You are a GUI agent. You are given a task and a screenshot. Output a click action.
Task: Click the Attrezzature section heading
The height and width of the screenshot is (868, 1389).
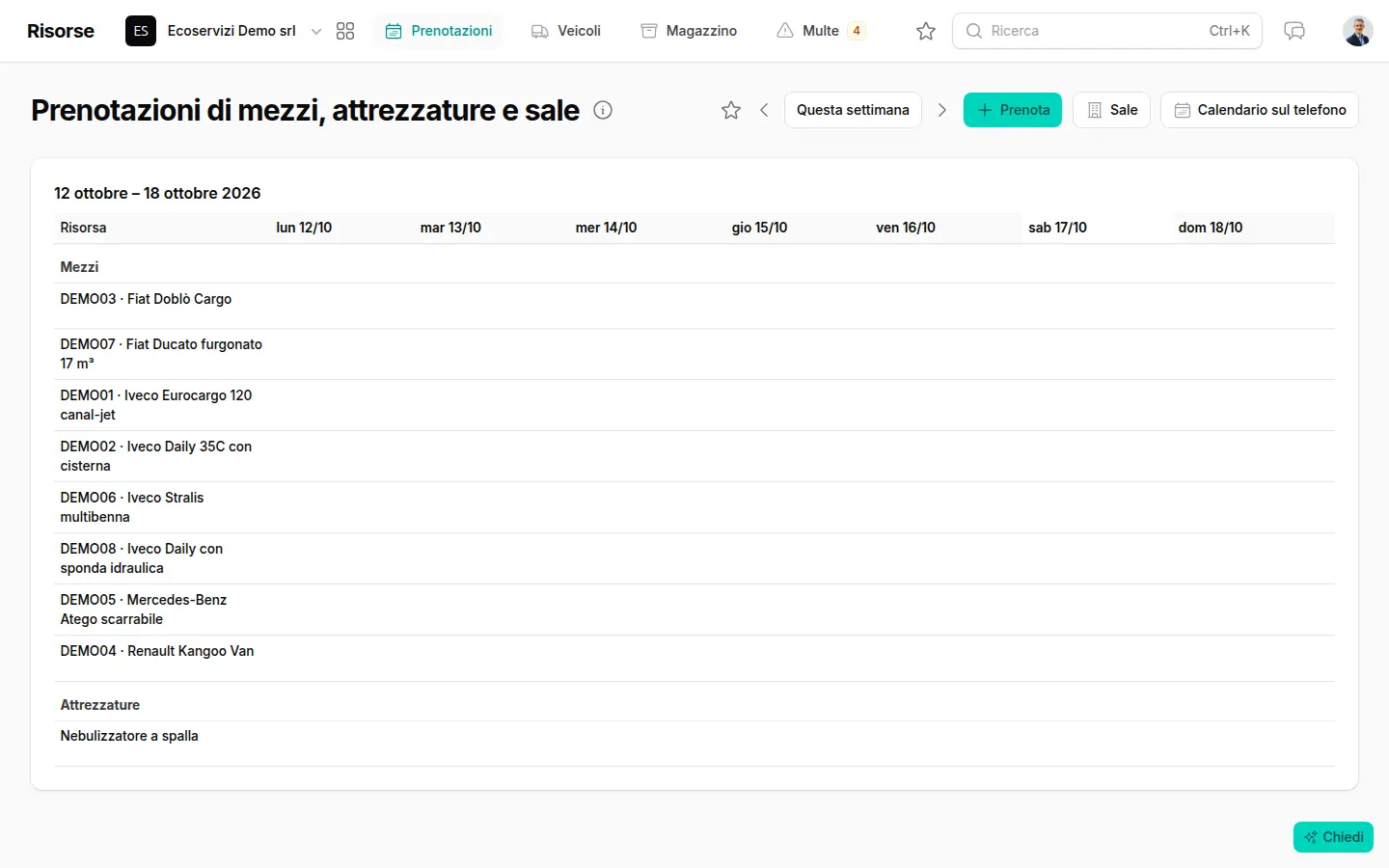click(100, 705)
